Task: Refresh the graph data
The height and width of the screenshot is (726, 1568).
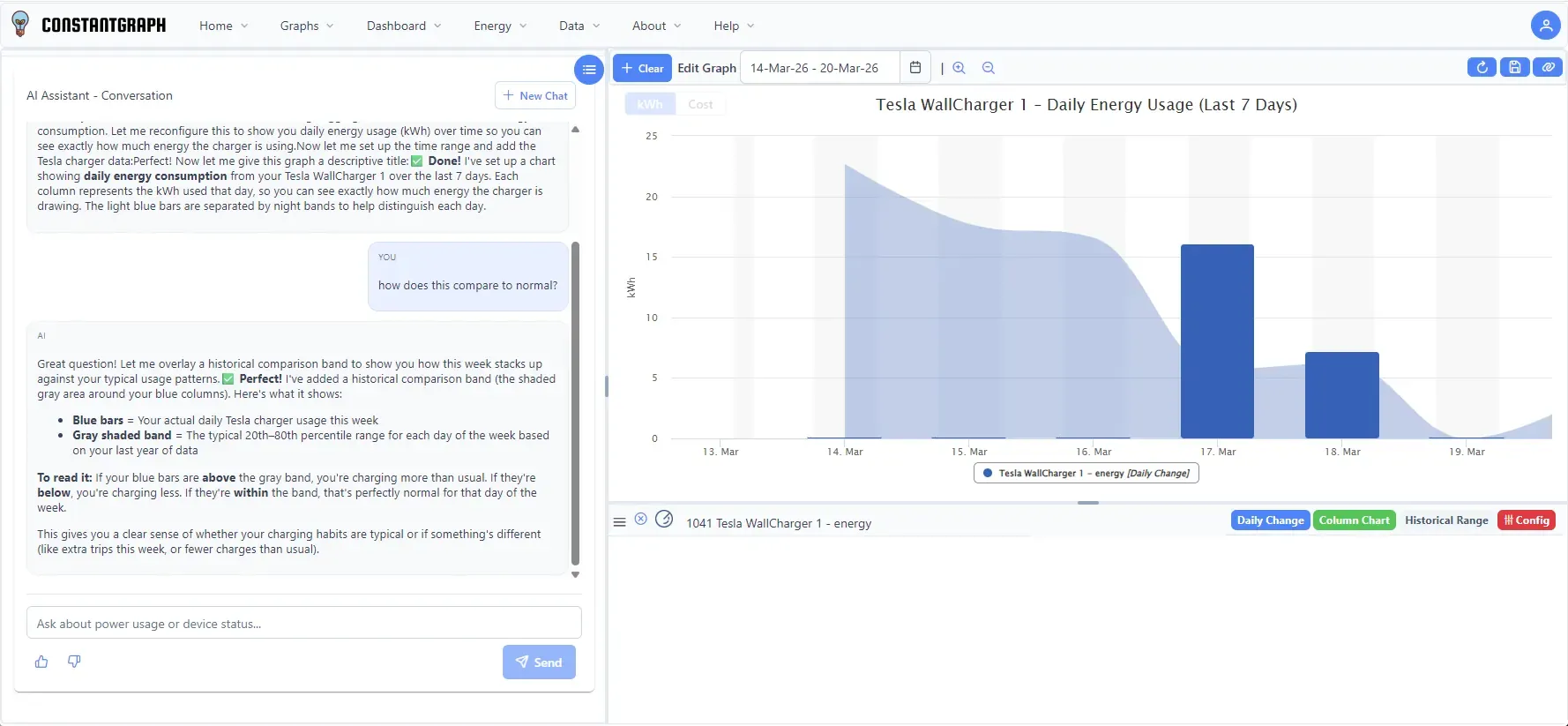Action: [1482, 67]
